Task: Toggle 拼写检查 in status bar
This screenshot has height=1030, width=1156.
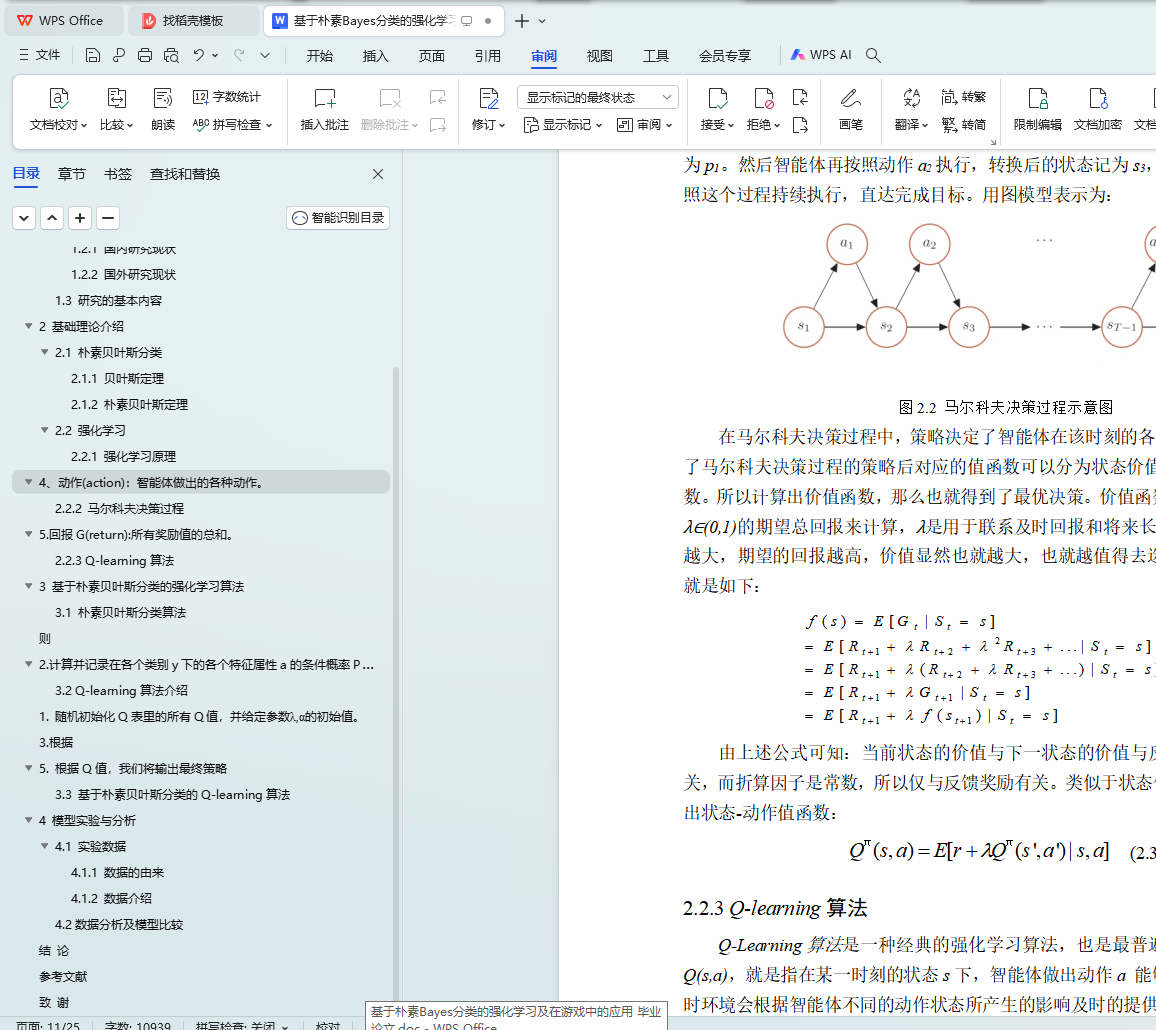Action: (x=242, y=1025)
